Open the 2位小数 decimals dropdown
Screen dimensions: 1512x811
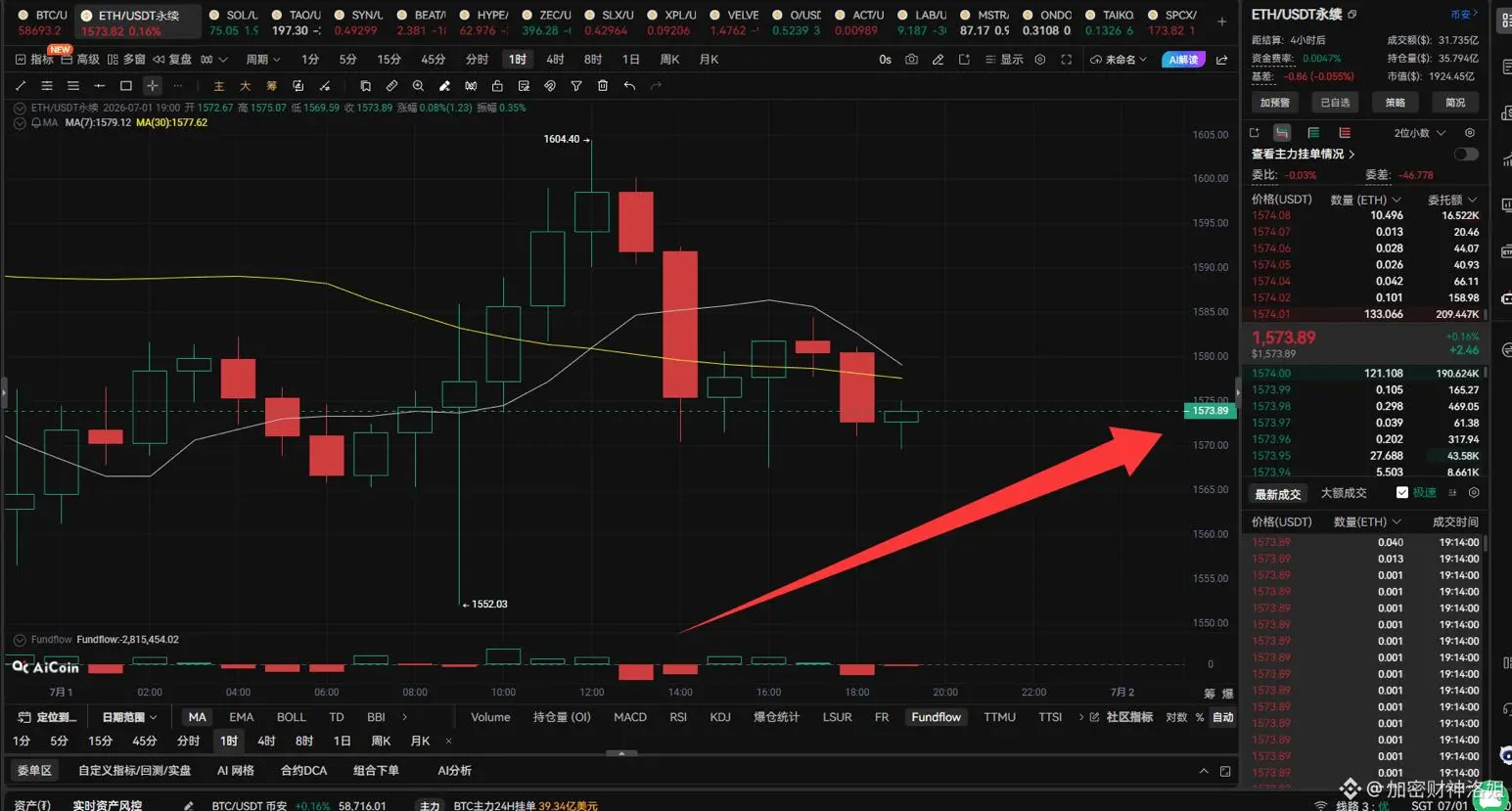(1419, 132)
